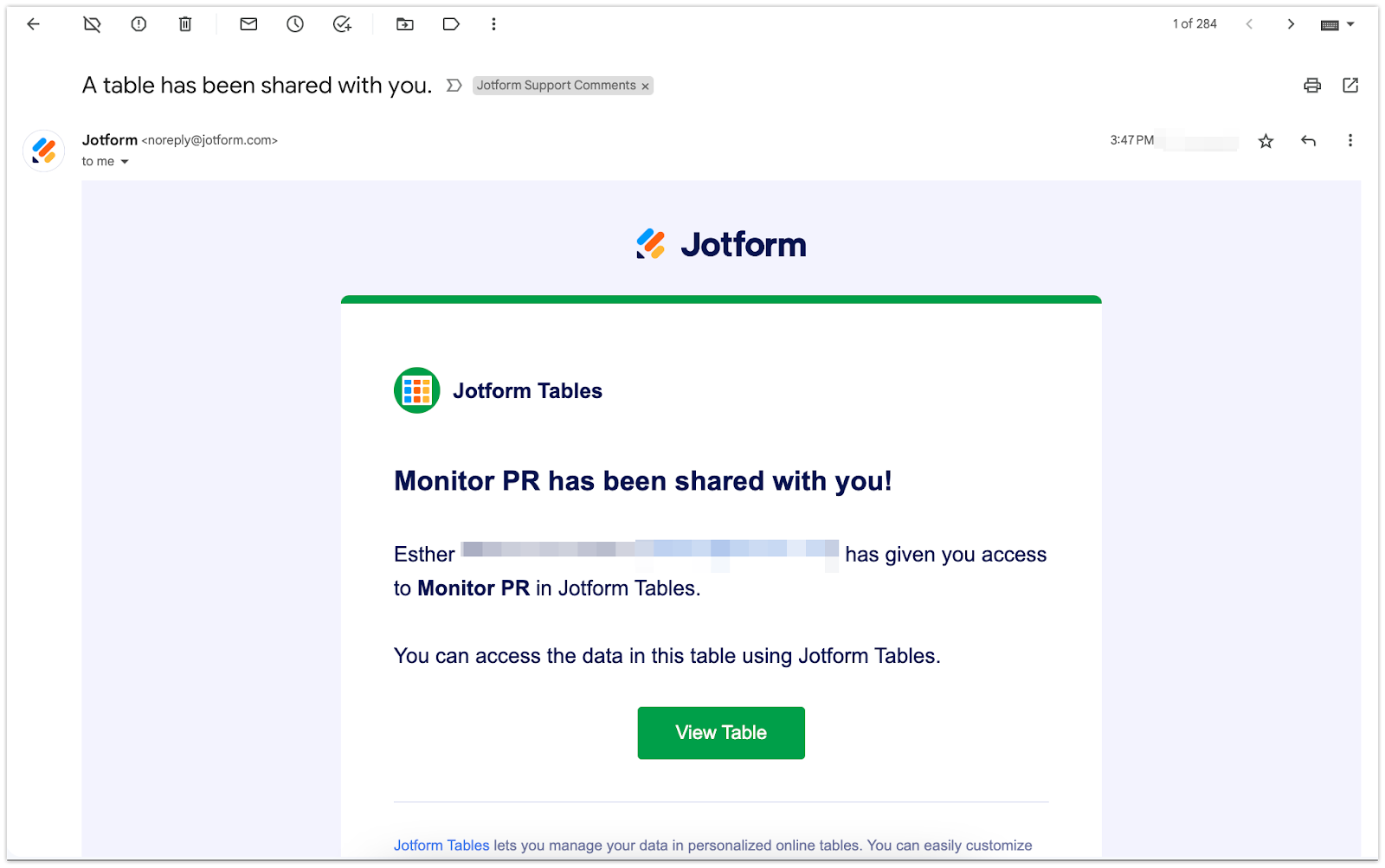
Task: Delete this email with trash icon
Action: pos(185,24)
